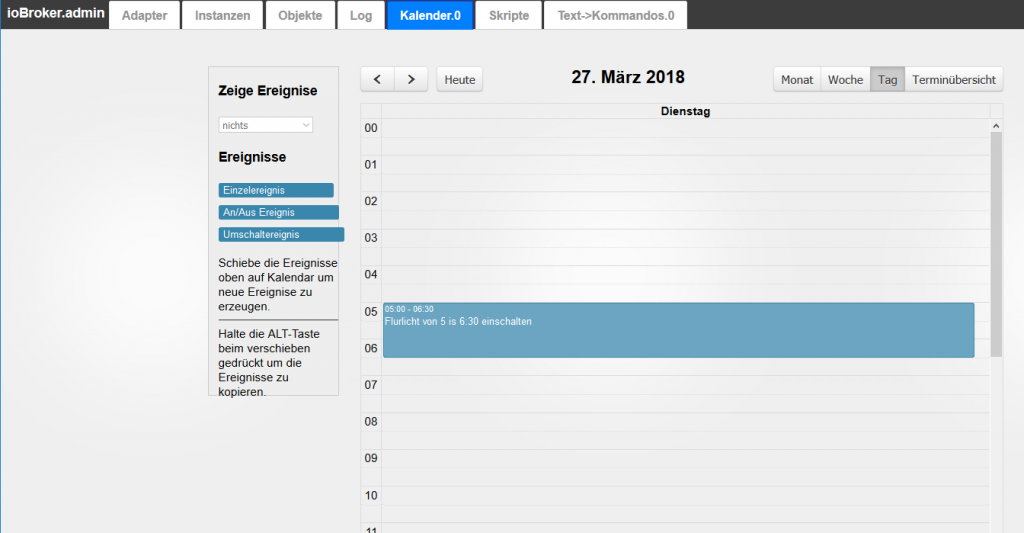Select the Kalender.0 tab

tap(430, 16)
